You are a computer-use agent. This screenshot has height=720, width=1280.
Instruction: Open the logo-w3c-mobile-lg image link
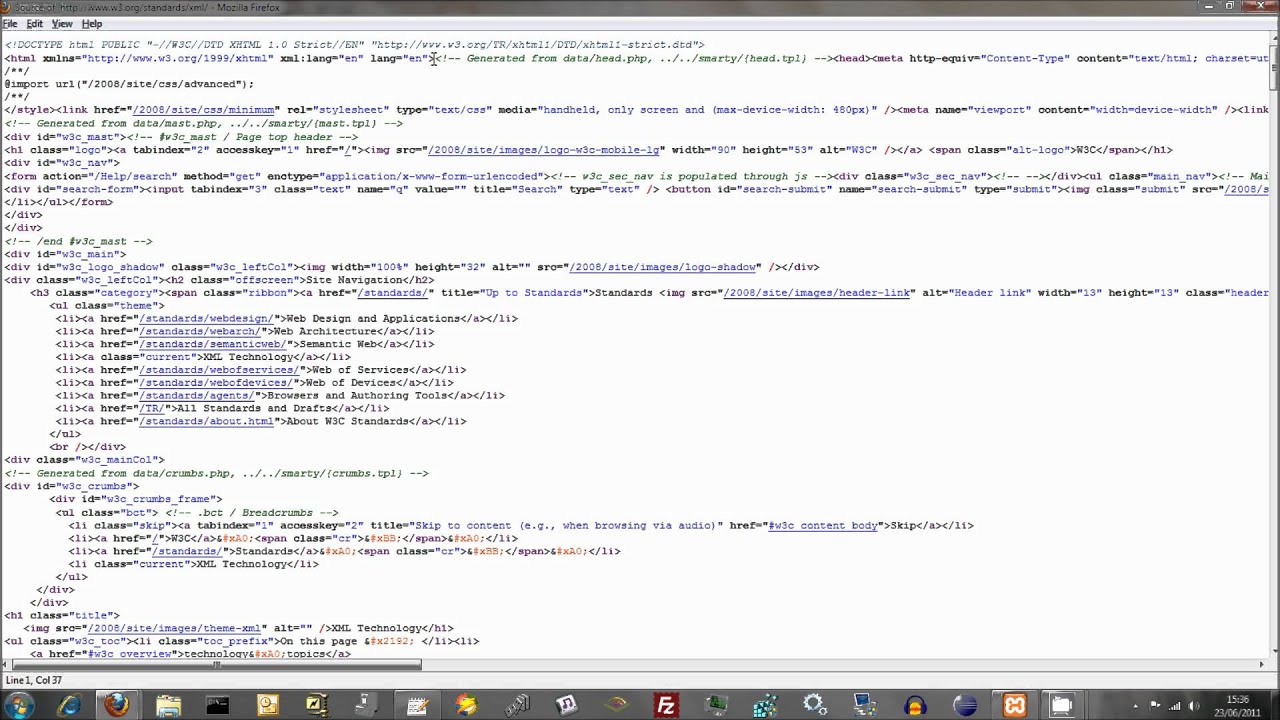[x=545, y=150]
